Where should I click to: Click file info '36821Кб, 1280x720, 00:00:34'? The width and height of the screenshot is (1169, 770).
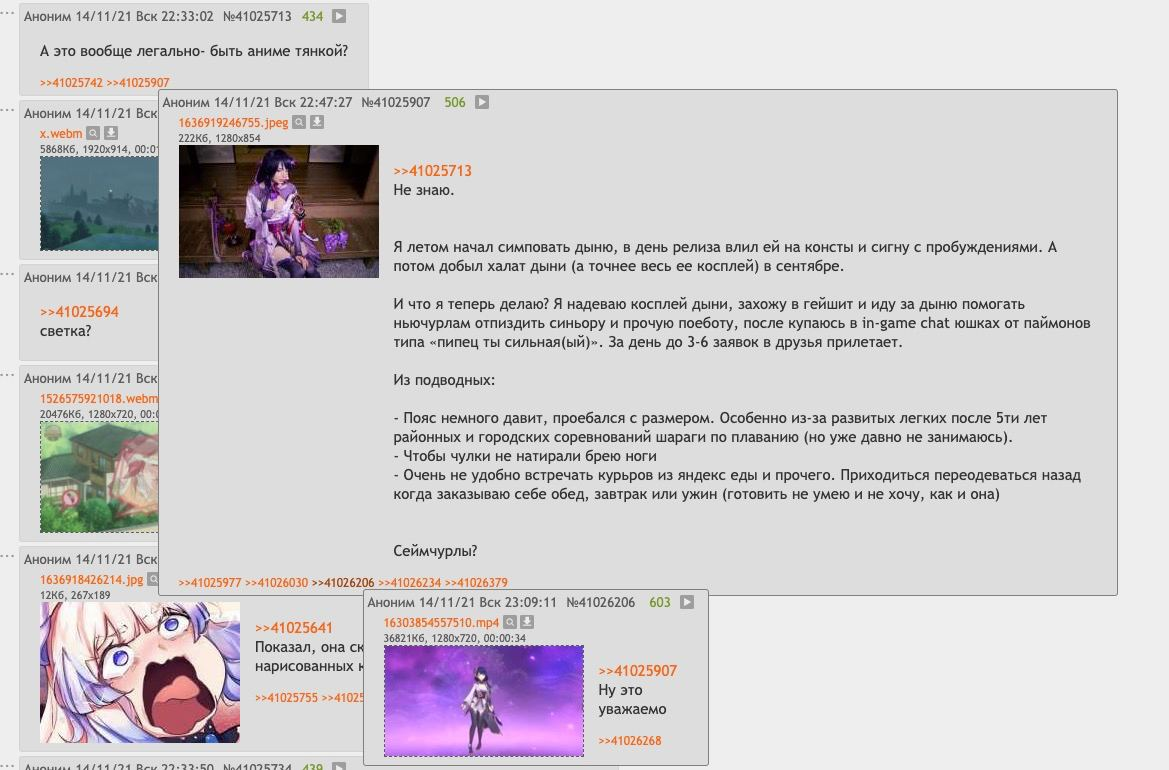455,638
